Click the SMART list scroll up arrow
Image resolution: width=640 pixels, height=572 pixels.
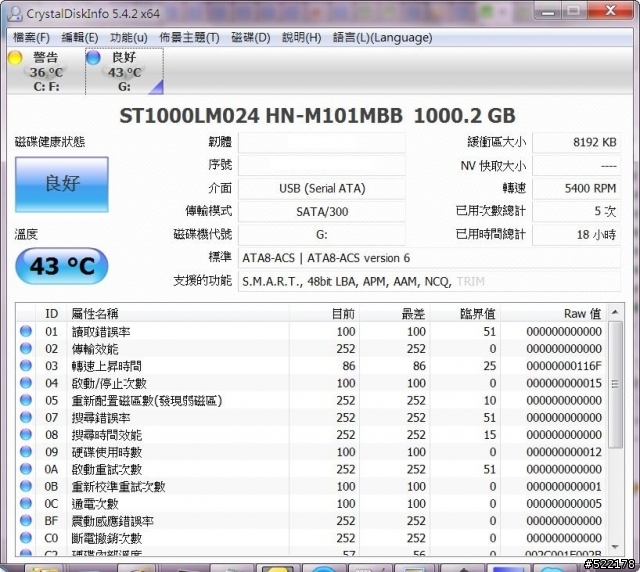point(615,313)
